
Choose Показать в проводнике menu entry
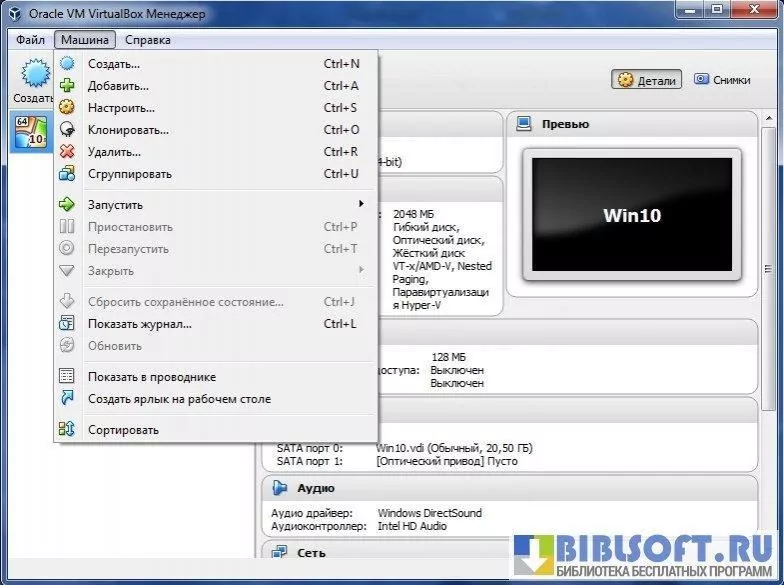pyautogui.click(x=151, y=377)
